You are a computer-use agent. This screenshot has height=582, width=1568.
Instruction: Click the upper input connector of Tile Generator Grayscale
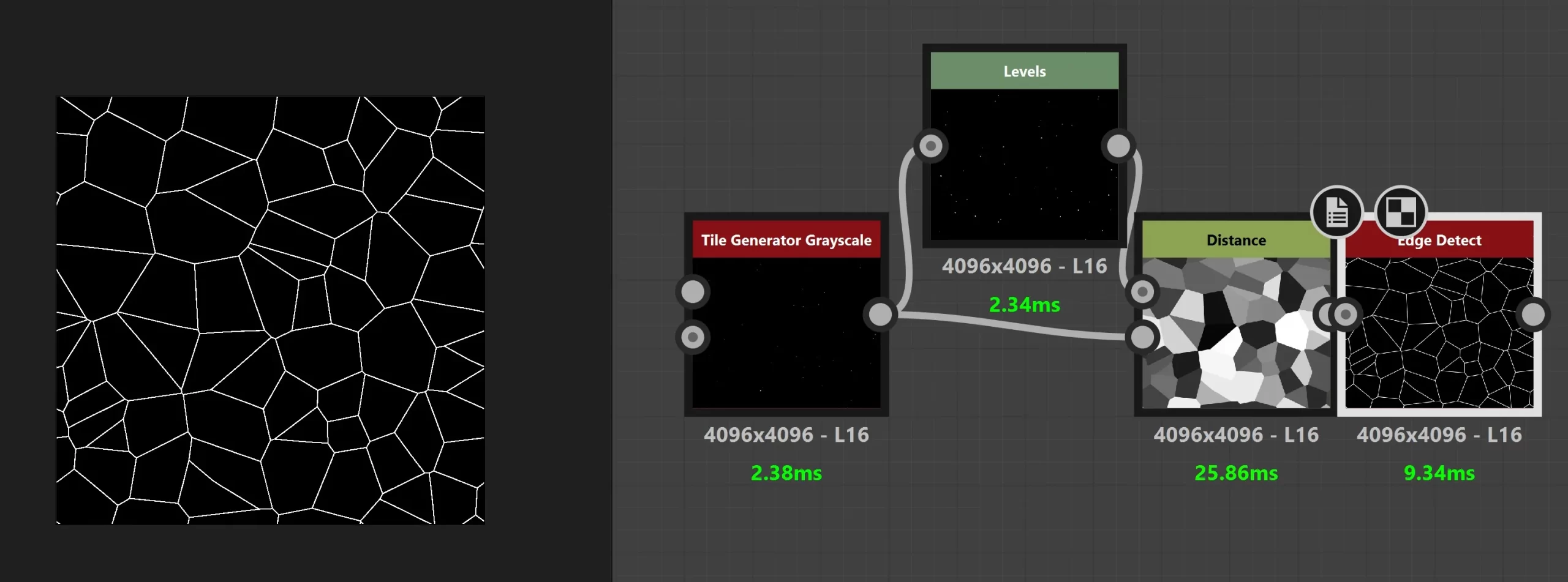tap(693, 291)
